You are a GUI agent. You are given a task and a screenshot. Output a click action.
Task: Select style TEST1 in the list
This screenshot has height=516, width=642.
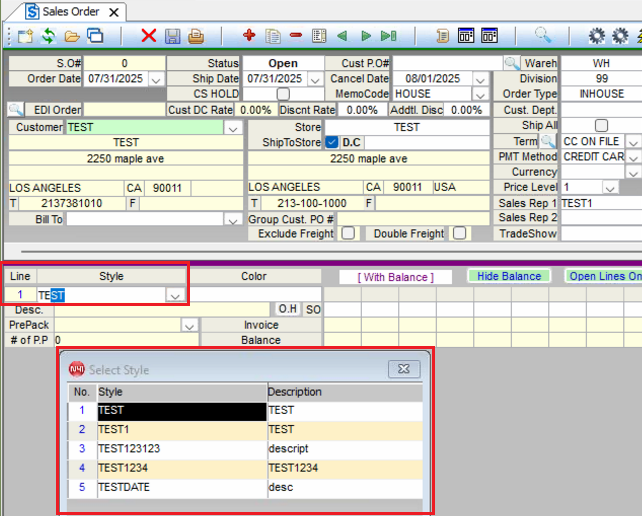coord(182,430)
